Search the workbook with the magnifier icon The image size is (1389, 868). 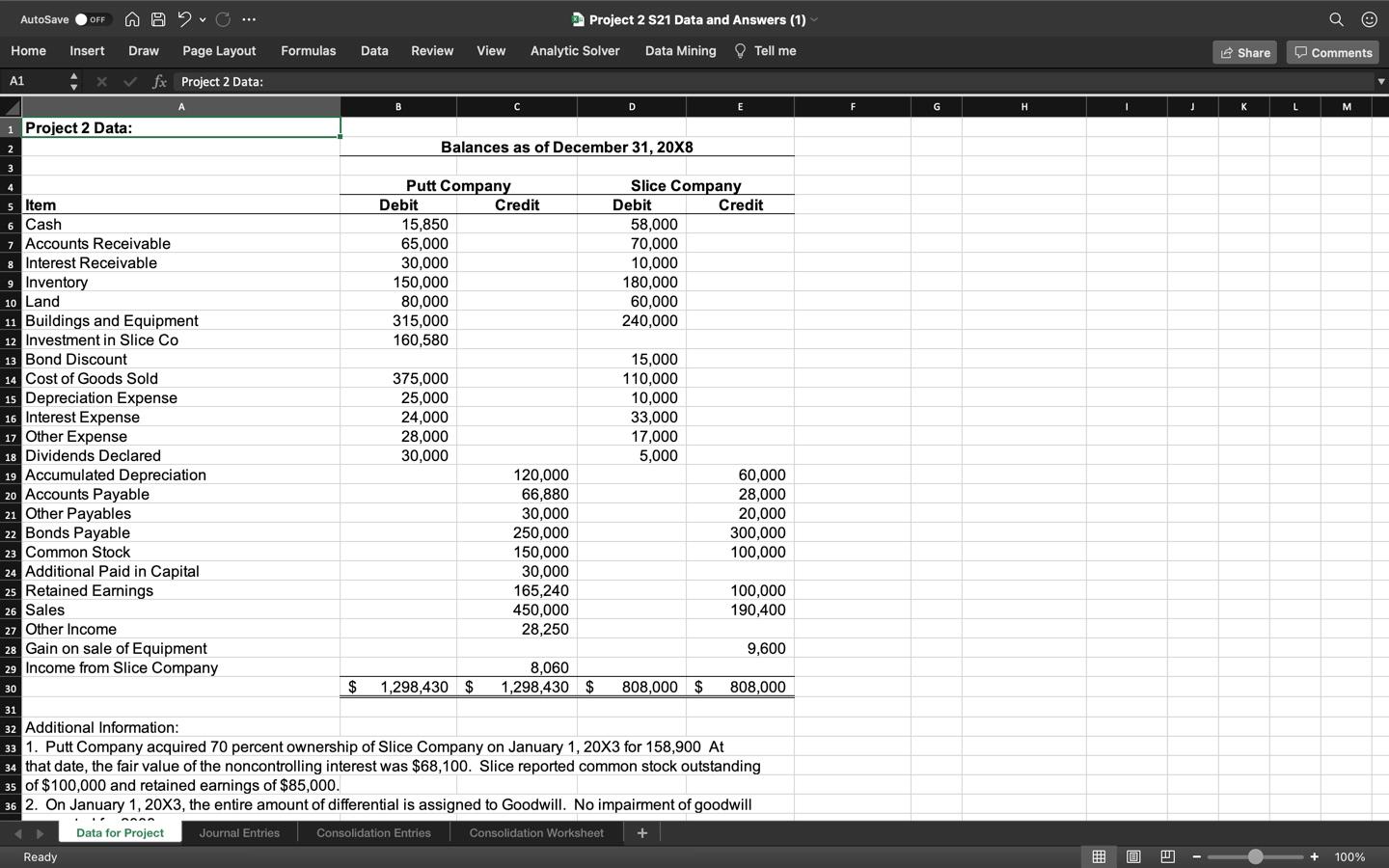pos(1336,19)
